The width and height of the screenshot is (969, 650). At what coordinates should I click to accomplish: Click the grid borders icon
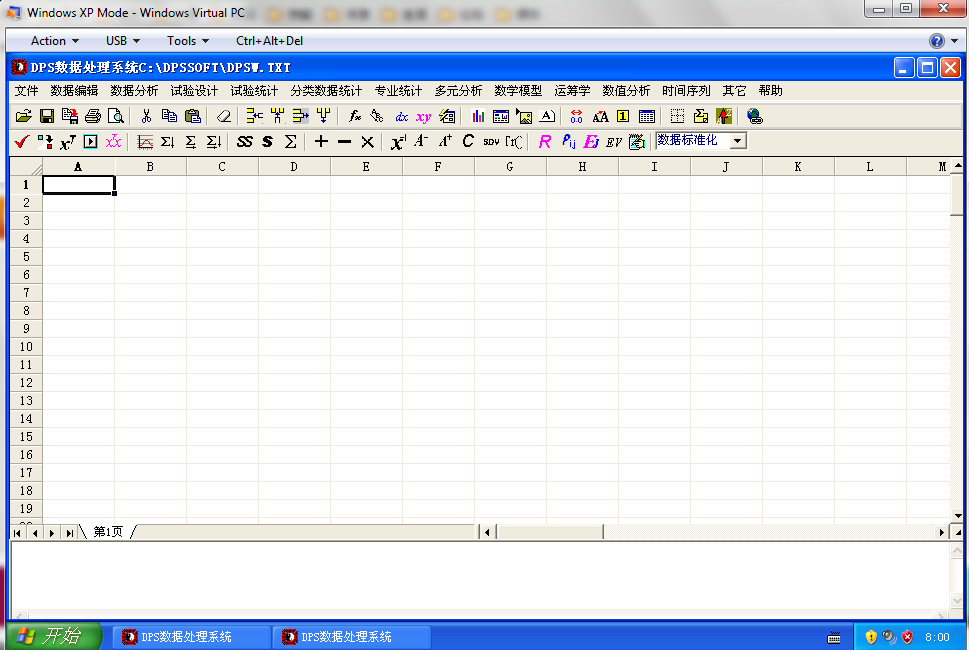[677, 116]
